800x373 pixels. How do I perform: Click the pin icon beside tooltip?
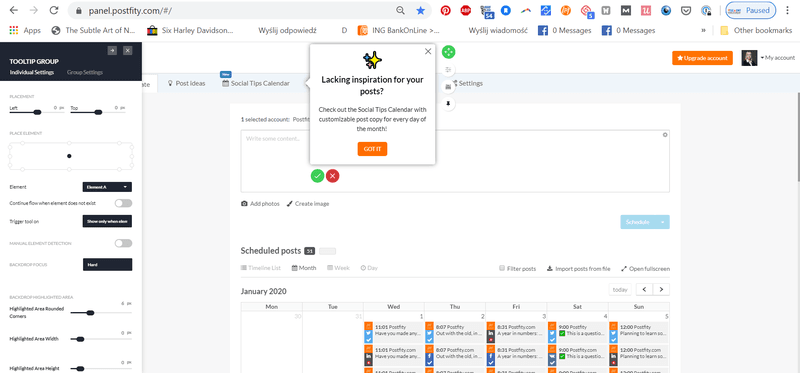(448, 103)
